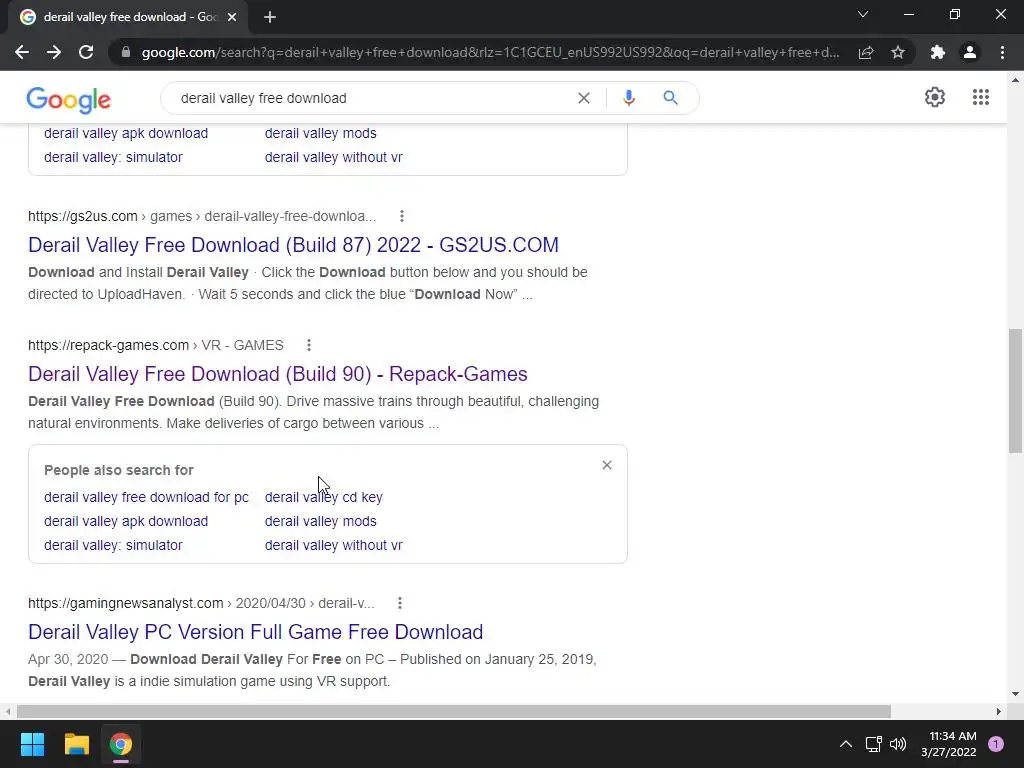Image resolution: width=1024 pixels, height=768 pixels.
Task: Click the Chrome icon on the taskbar
Action: click(x=121, y=744)
